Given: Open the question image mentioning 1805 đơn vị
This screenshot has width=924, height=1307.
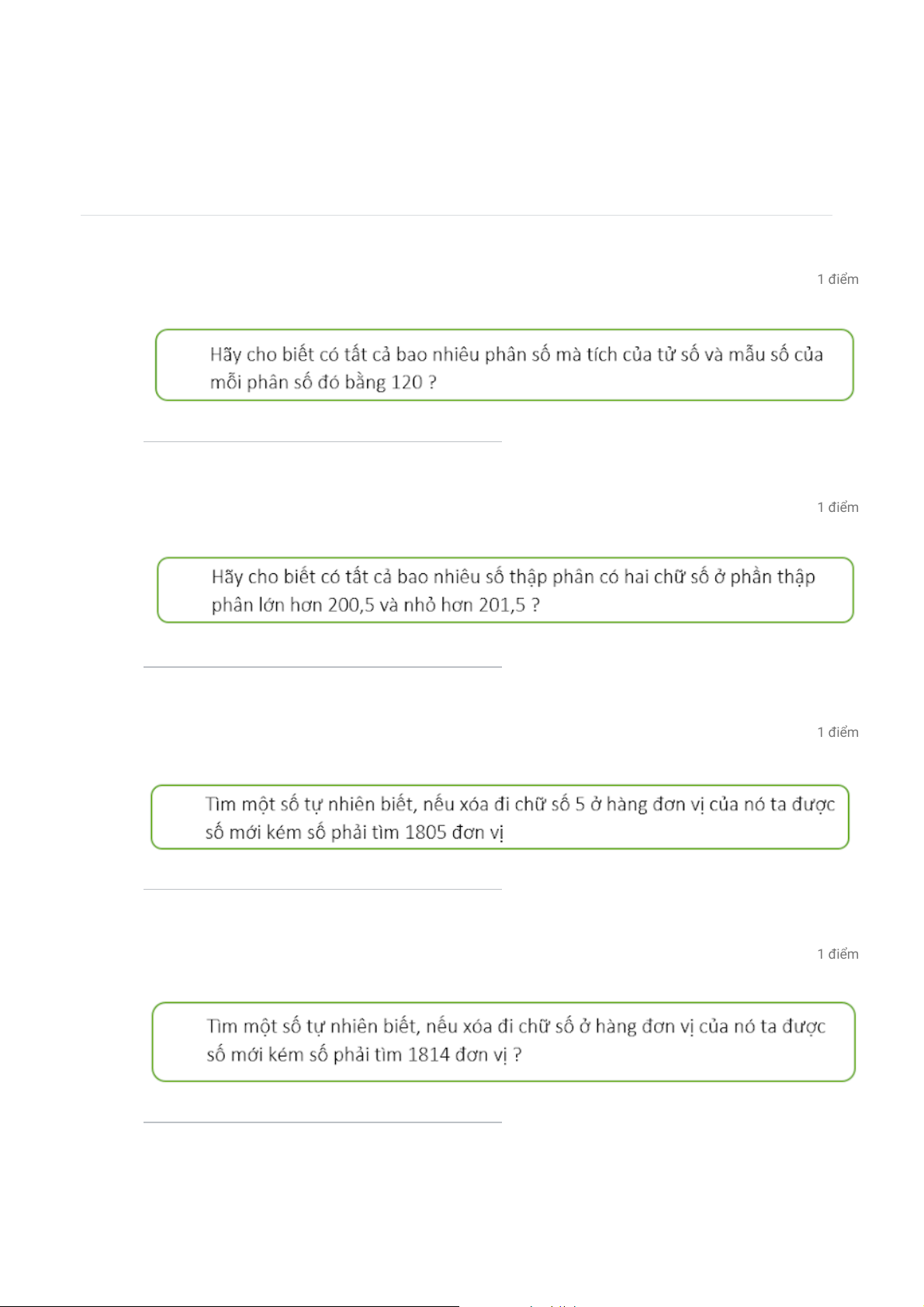Looking at the screenshot, I should point(500,817).
